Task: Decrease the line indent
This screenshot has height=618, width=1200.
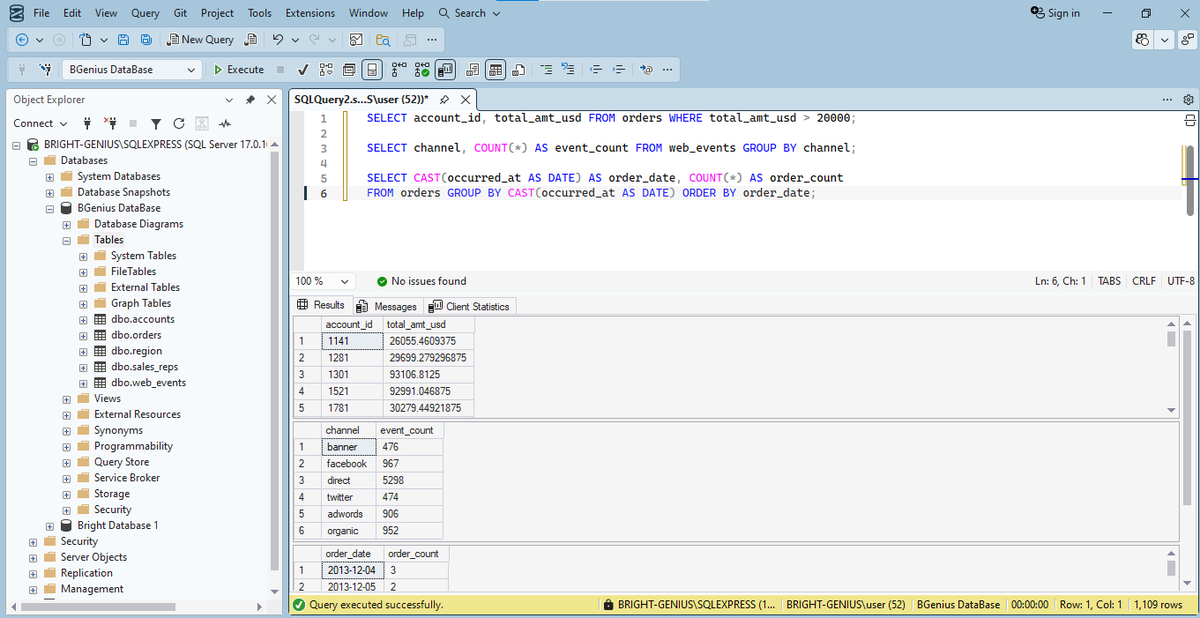Action: pos(596,70)
